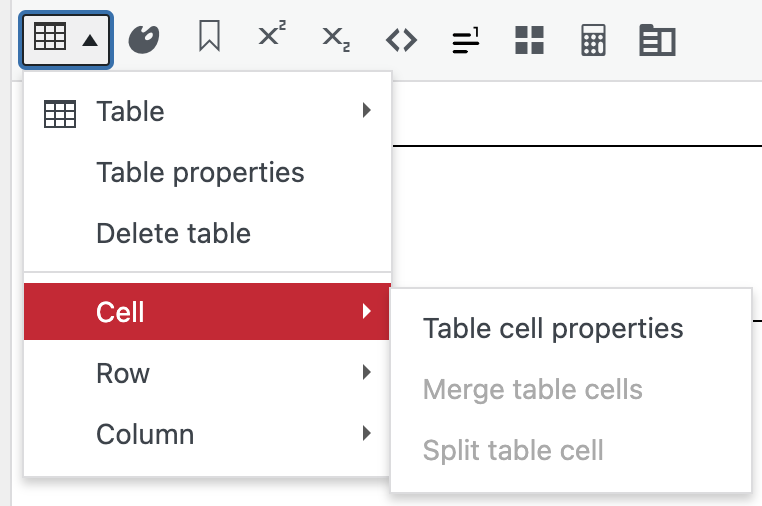Expand the Row submenu arrow
Viewport: 762px width, 506px height.
pos(367,373)
